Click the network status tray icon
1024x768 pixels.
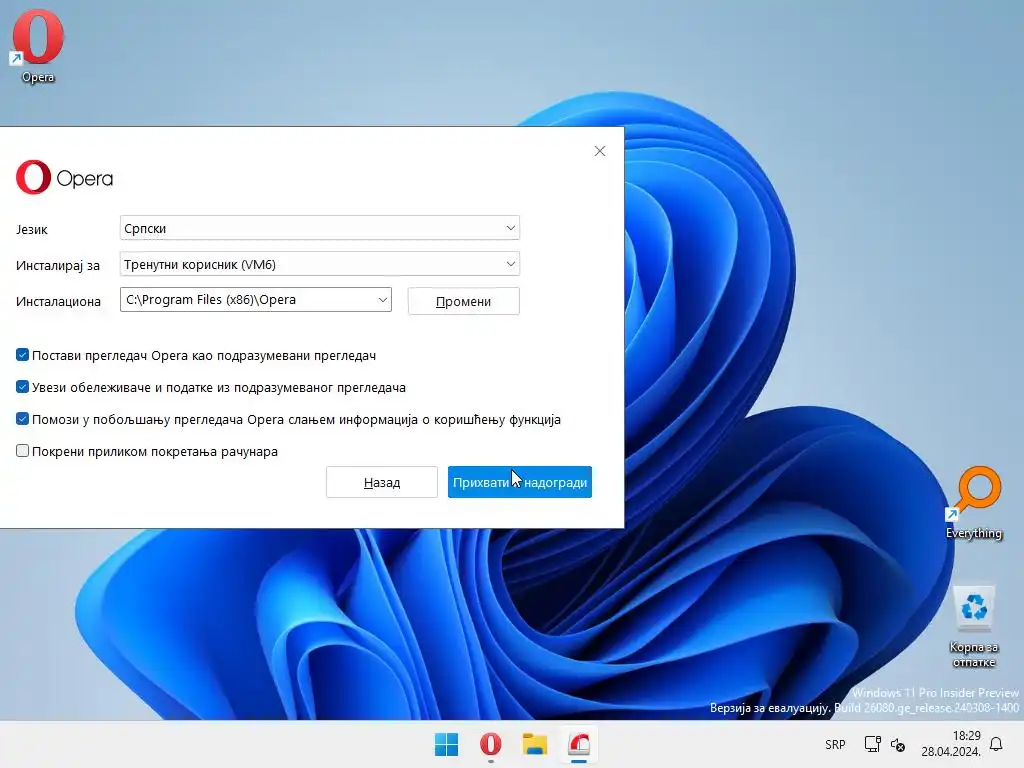coord(872,744)
